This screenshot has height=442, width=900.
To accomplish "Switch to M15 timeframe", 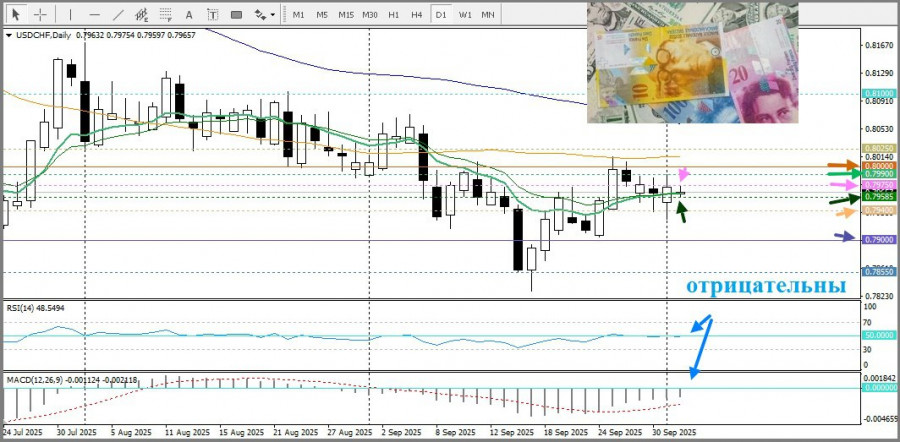I will point(346,15).
